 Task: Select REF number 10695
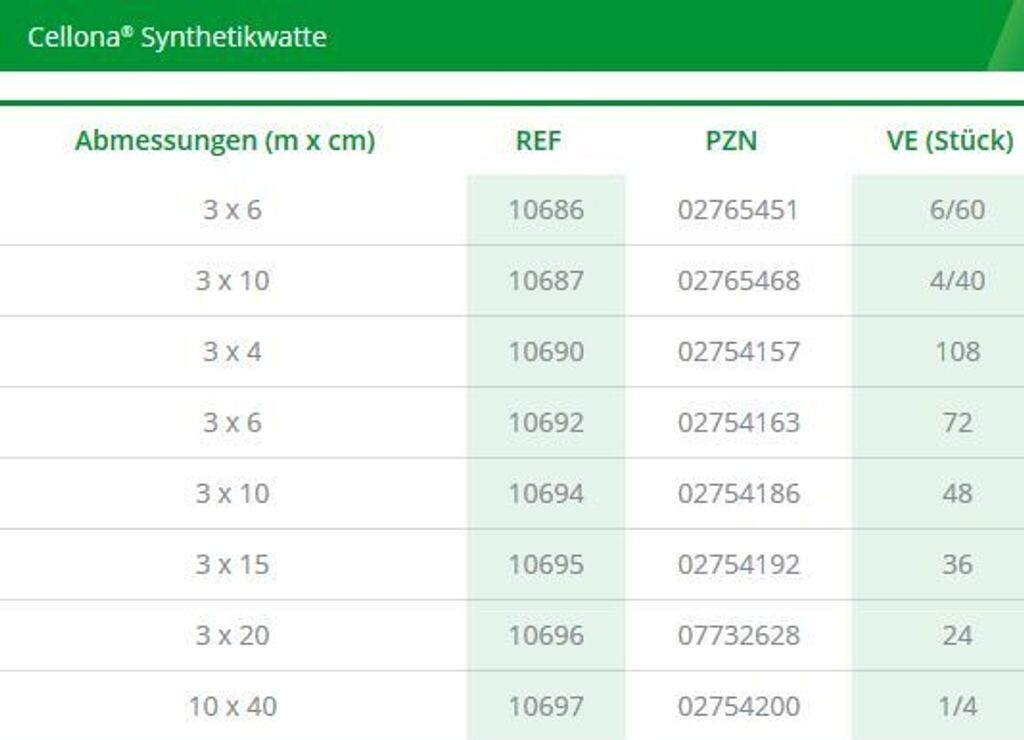click(x=545, y=565)
